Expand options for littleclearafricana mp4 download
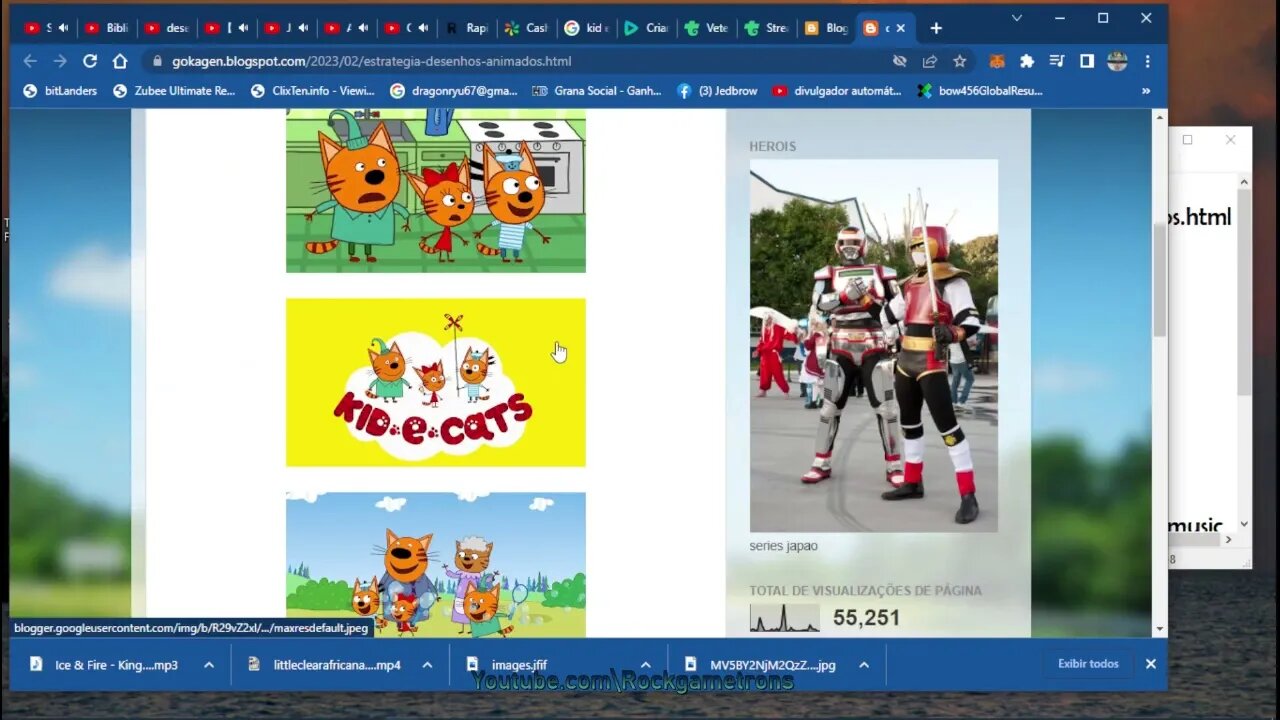 click(x=427, y=665)
